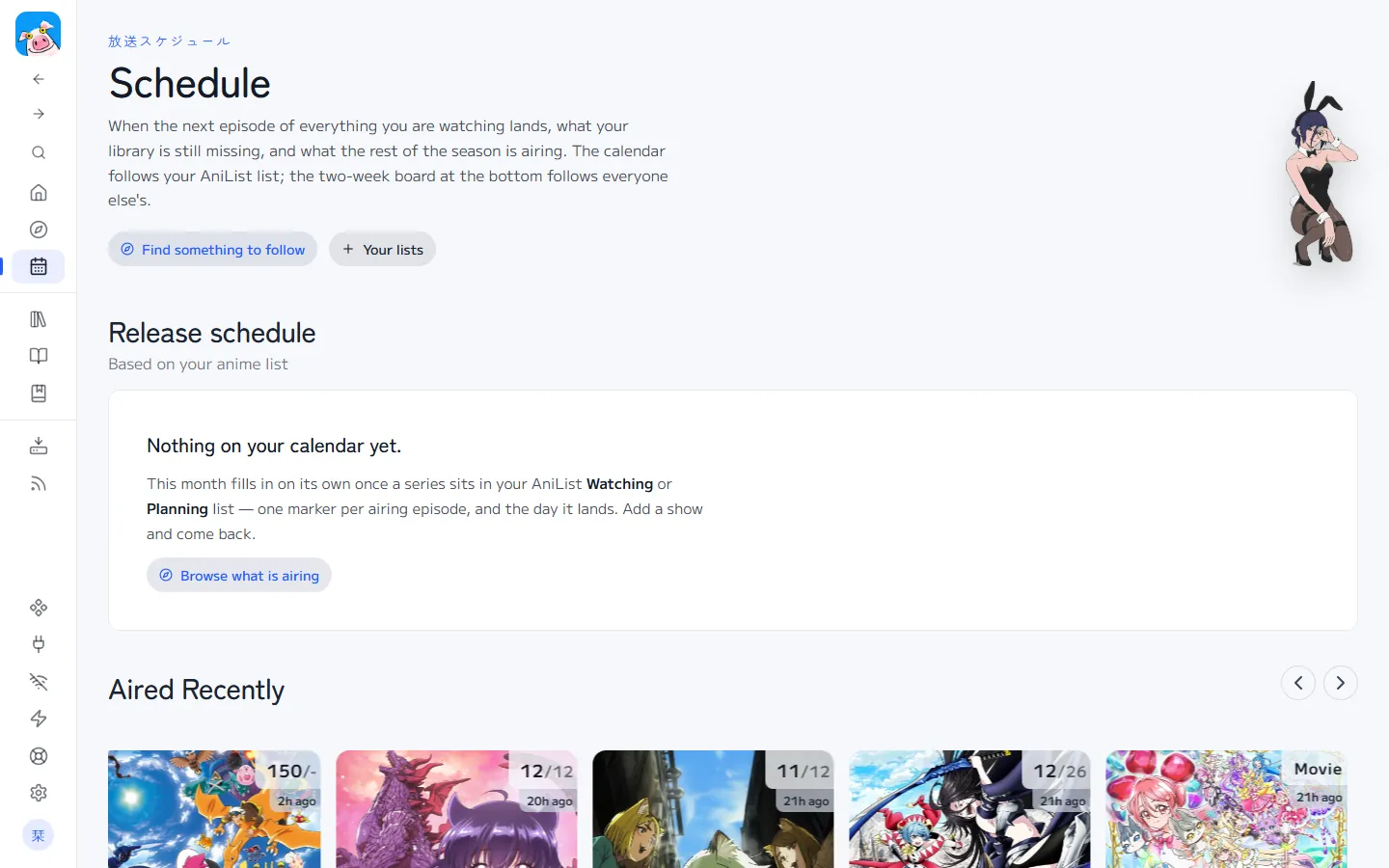The height and width of the screenshot is (868, 1389).
Task: Click the 'Based on your anime list' subtitle
Action: click(198, 364)
